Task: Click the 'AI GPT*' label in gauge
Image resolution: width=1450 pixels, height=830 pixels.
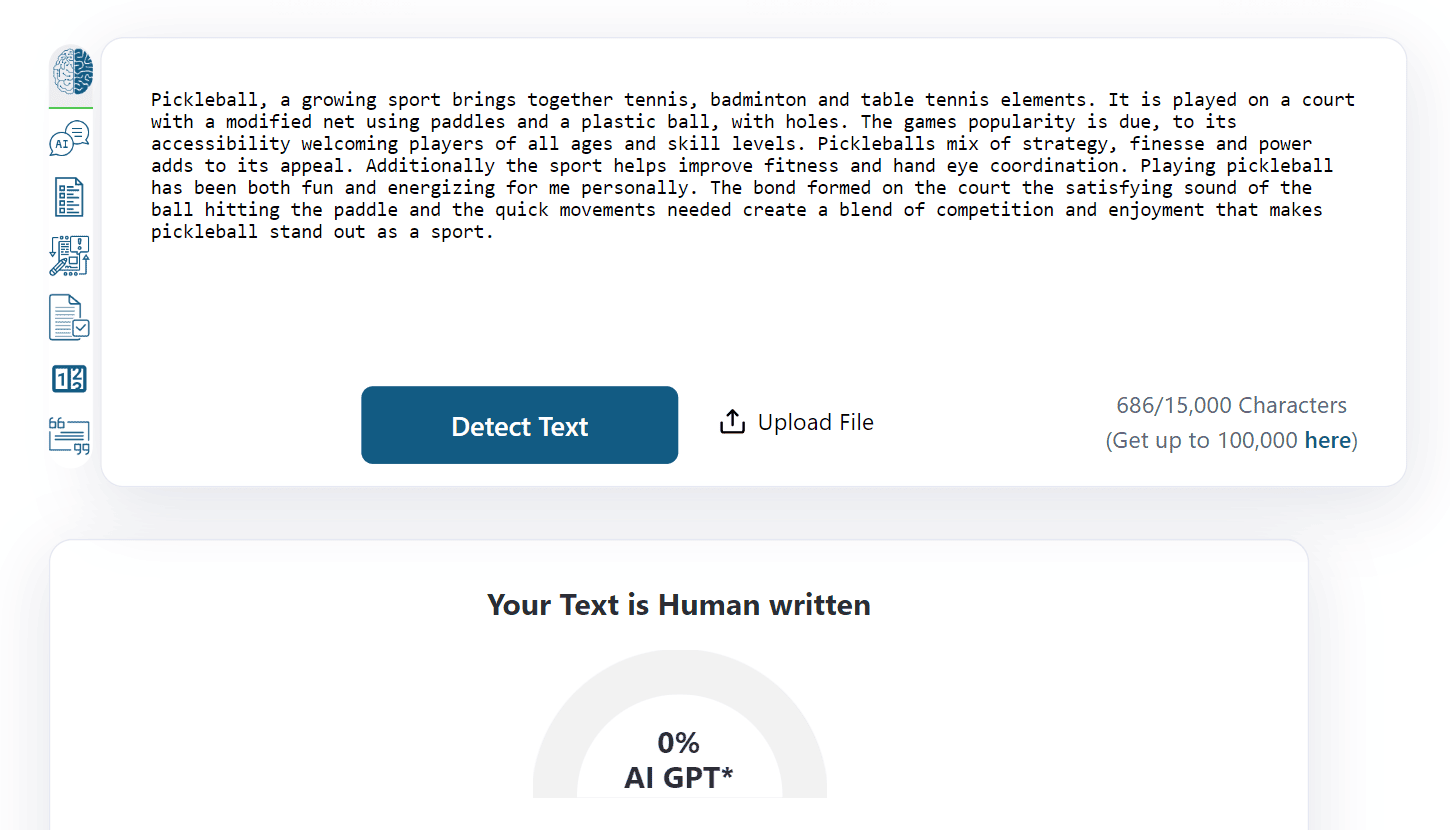Action: [679, 778]
